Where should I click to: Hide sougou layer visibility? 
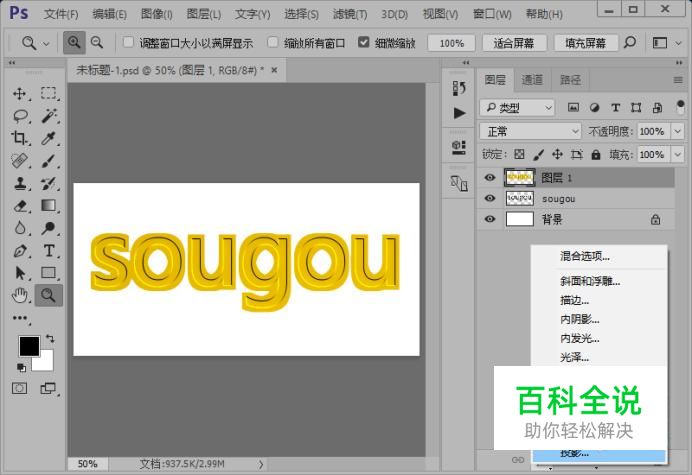[489, 198]
